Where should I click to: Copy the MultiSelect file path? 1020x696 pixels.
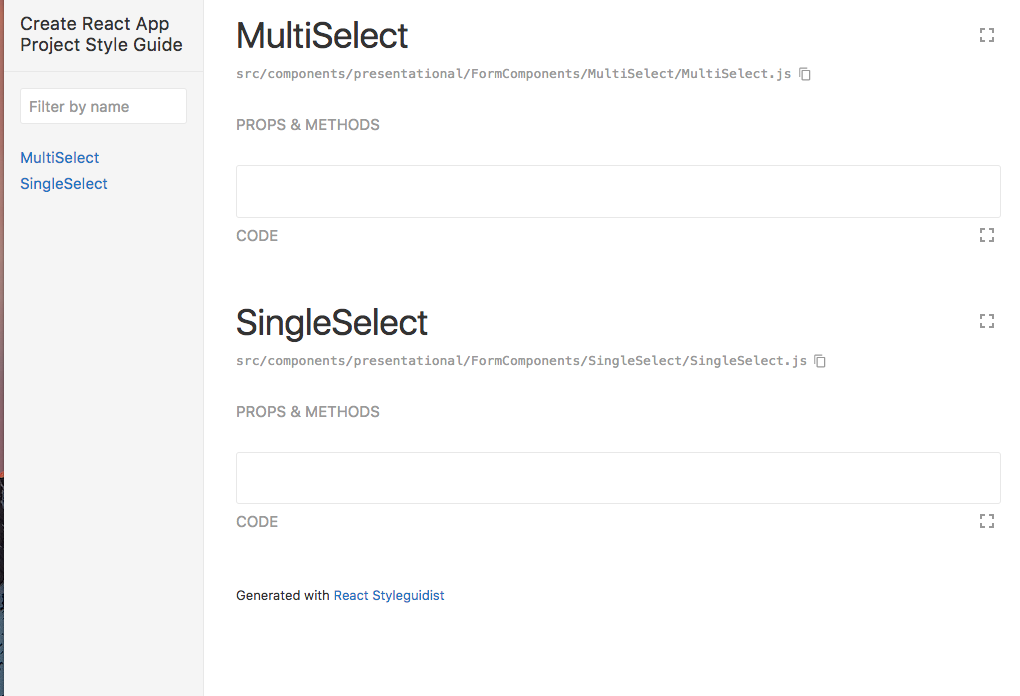click(806, 73)
